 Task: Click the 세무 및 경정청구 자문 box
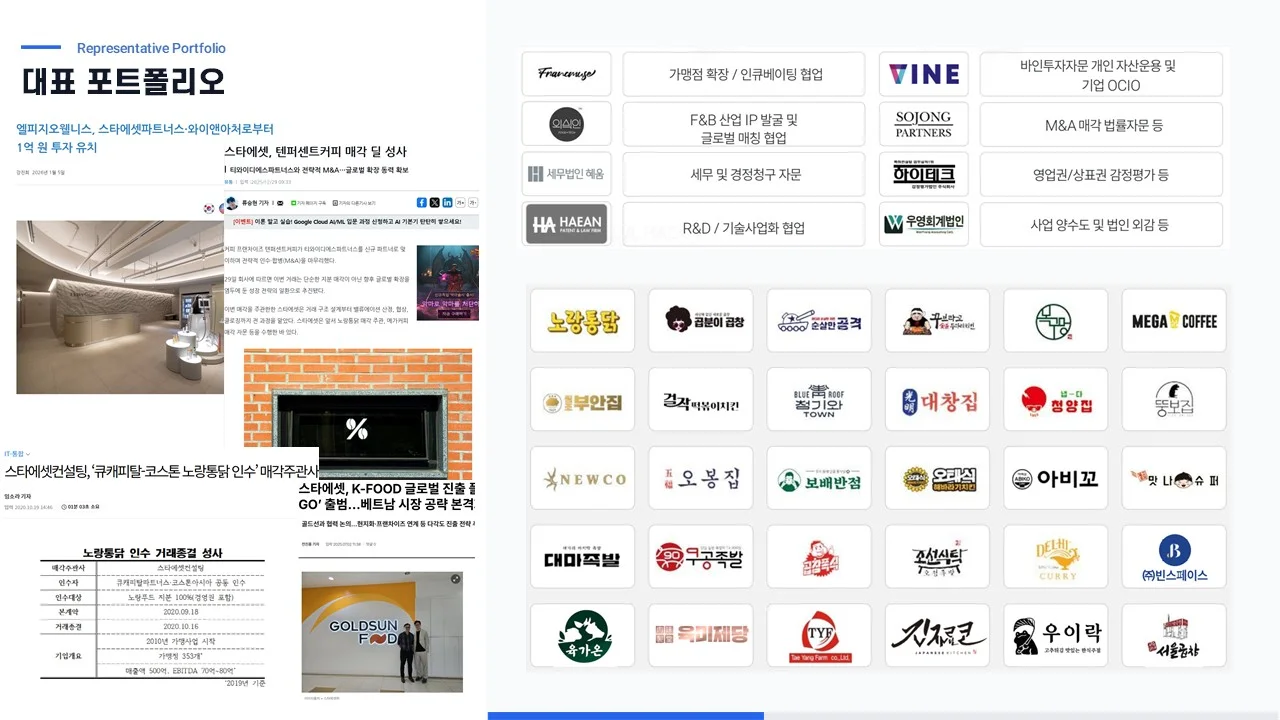pyautogui.click(x=744, y=174)
